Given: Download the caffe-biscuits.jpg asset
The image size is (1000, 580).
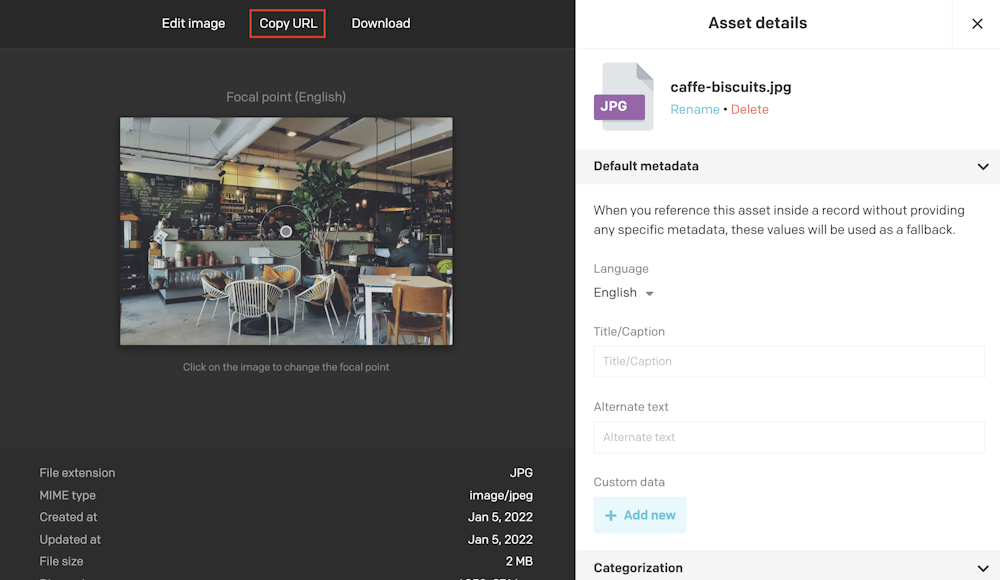Looking at the screenshot, I should click(381, 23).
